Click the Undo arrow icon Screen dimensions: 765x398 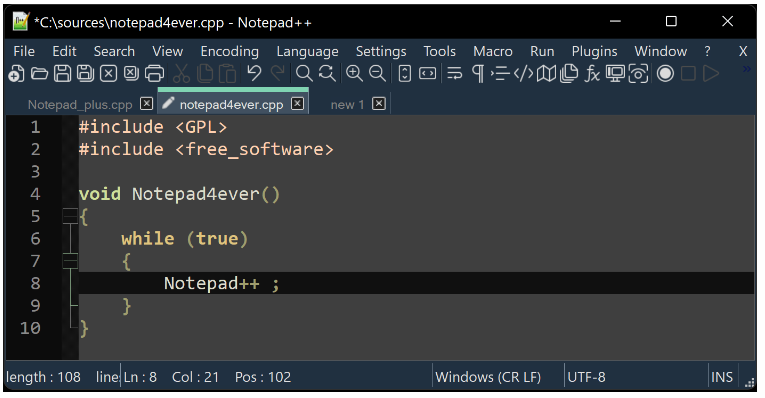click(x=254, y=74)
